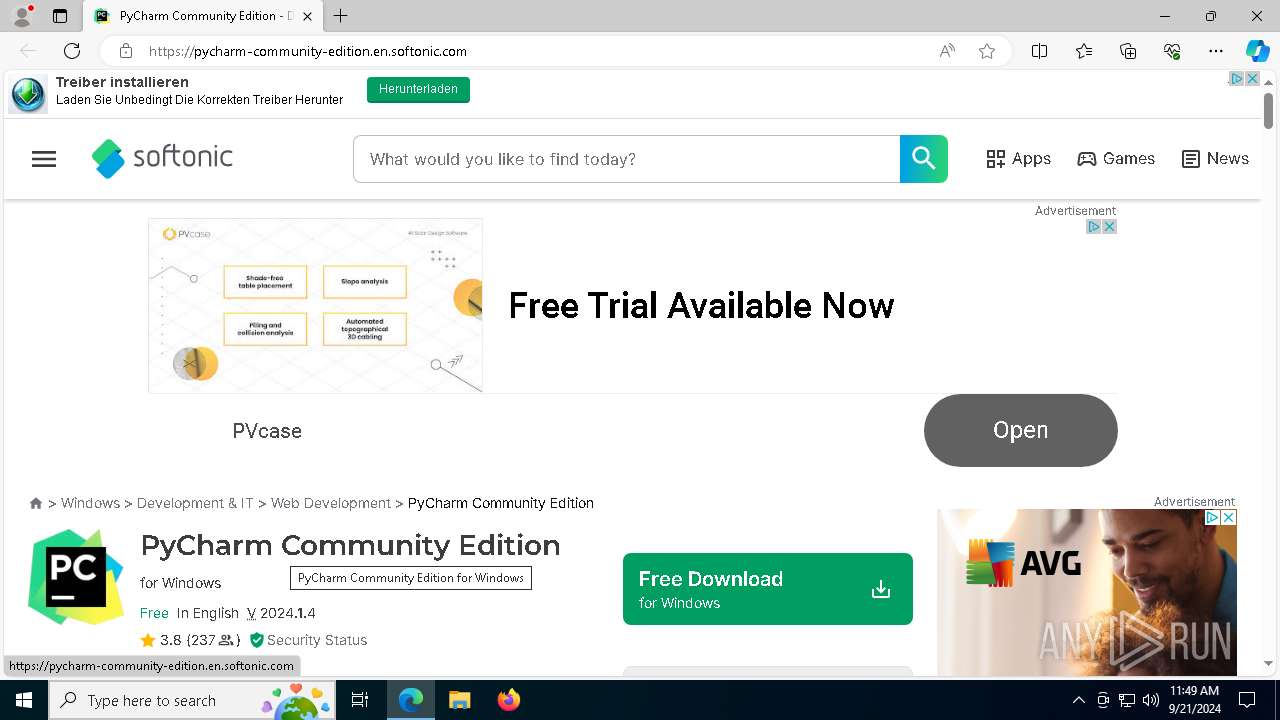Click the home breadcrumb icon
This screenshot has width=1280, height=720.
pos(36,503)
